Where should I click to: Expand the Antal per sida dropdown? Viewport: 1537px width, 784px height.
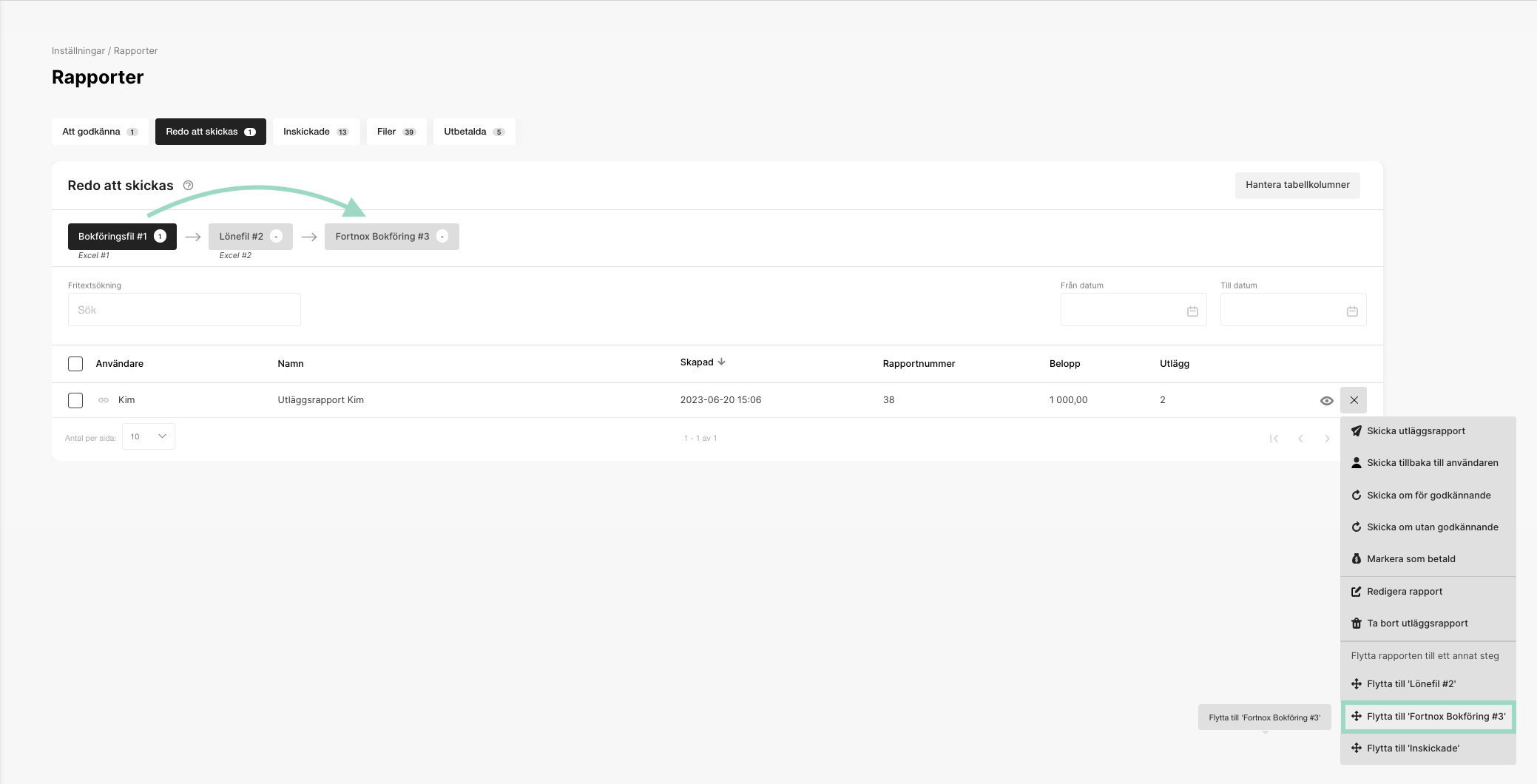click(x=149, y=436)
